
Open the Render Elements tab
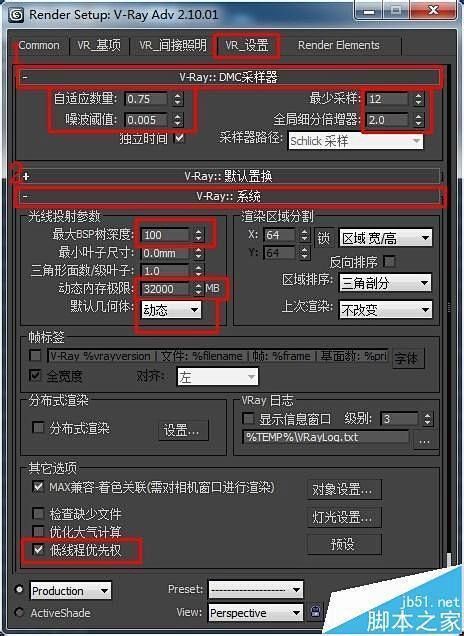[x=339, y=45]
